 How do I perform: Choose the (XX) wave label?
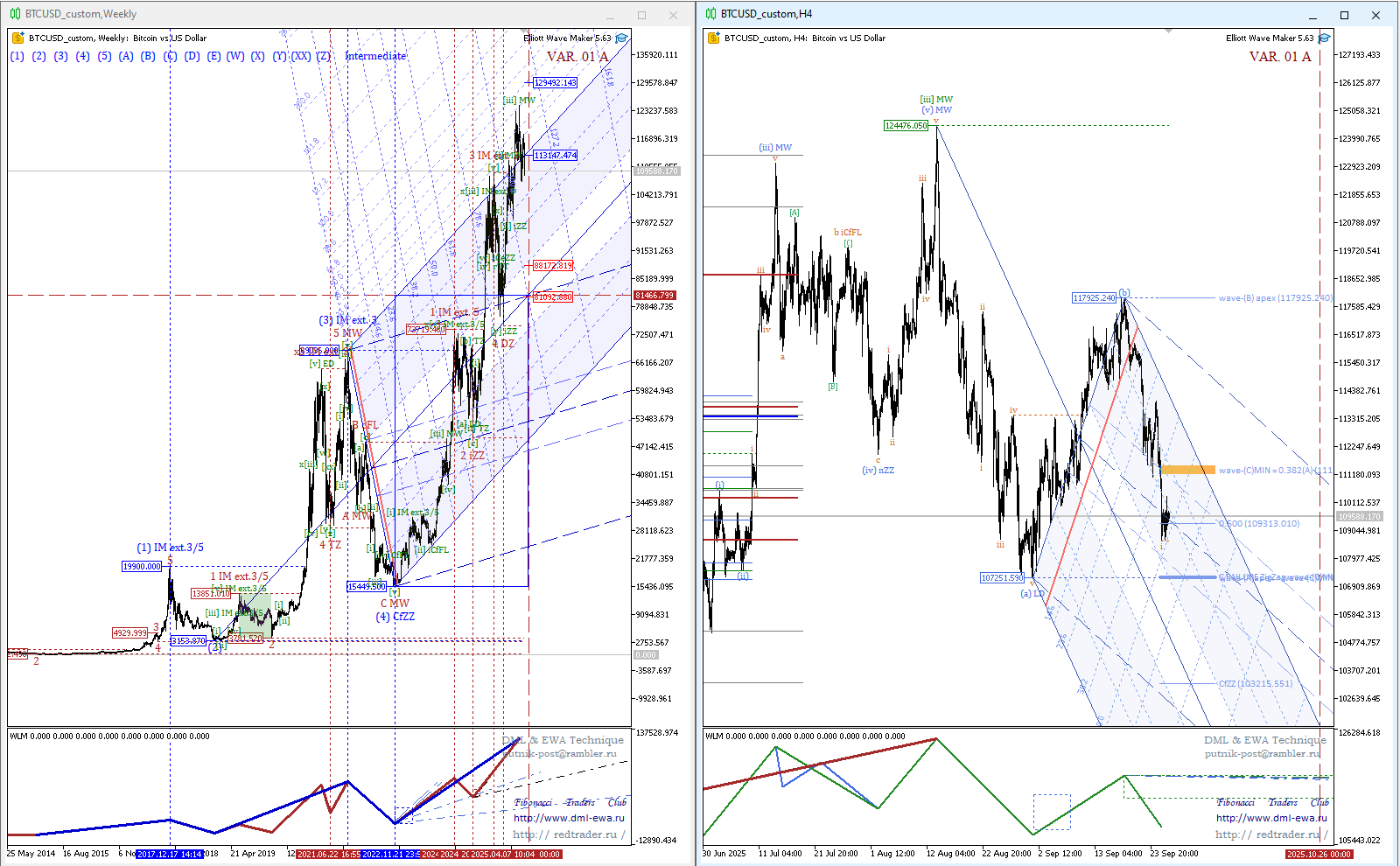click(x=301, y=56)
